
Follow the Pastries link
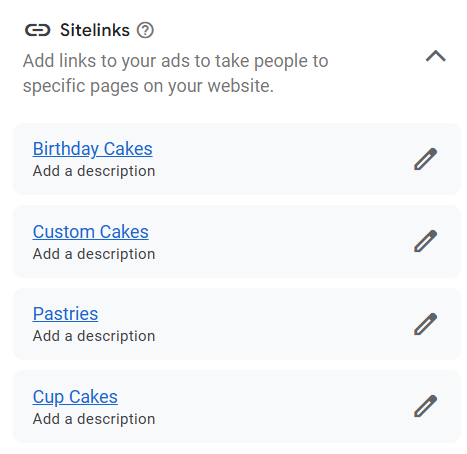pos(65,314)
